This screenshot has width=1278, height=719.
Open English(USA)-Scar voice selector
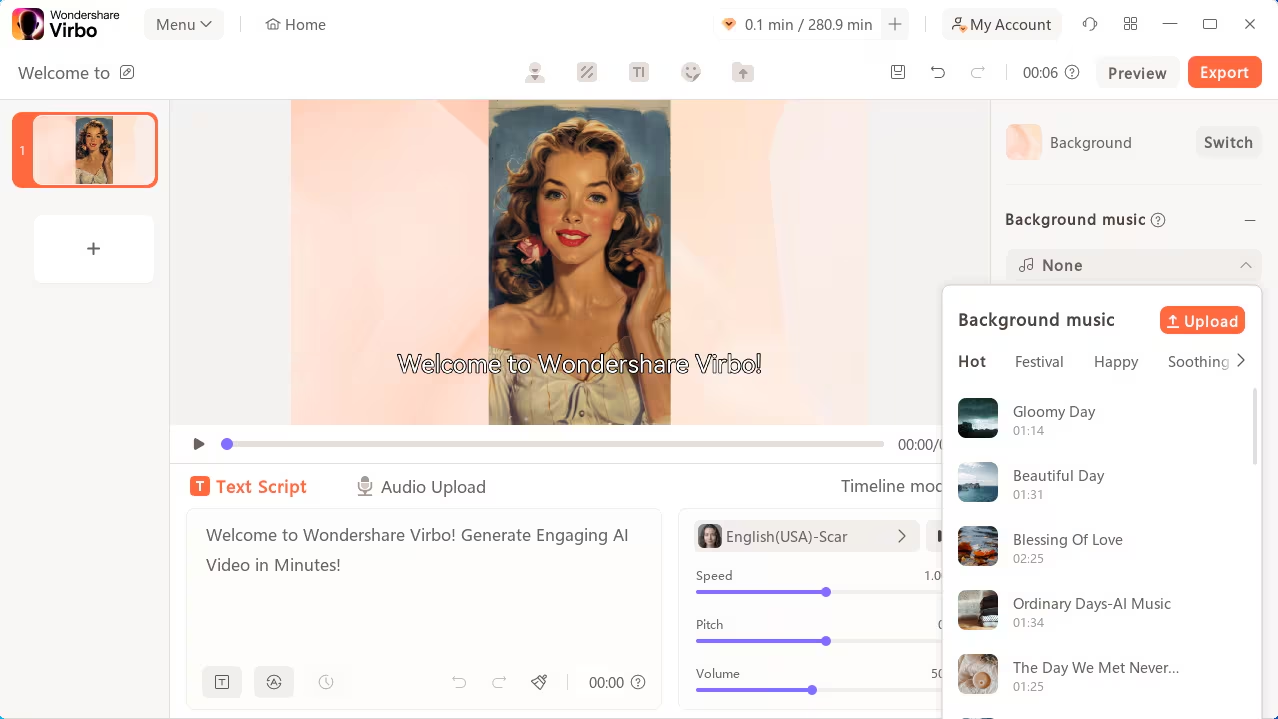(x=806, y=536)
